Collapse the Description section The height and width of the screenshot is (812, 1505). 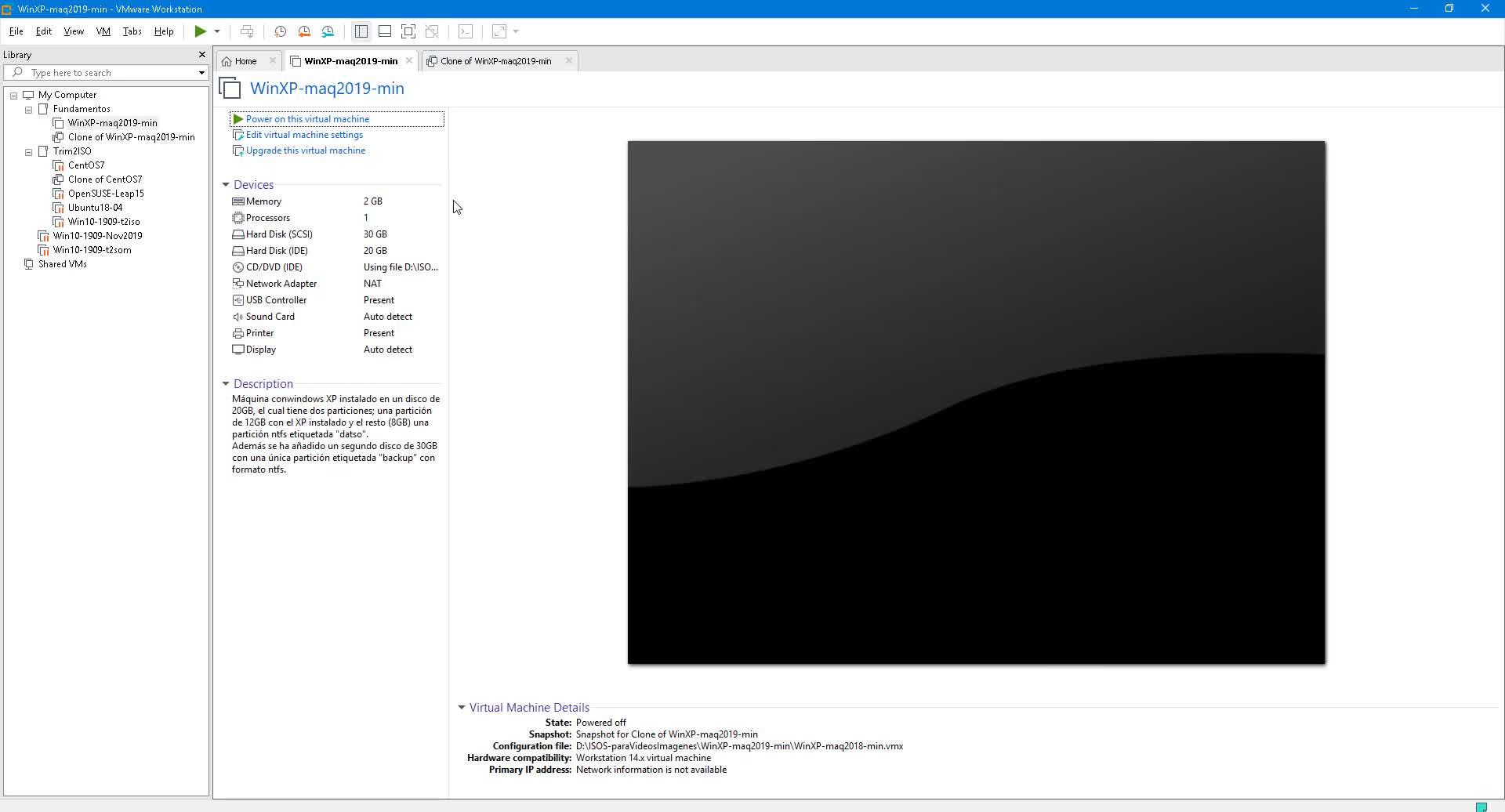(x=226, y=384)
